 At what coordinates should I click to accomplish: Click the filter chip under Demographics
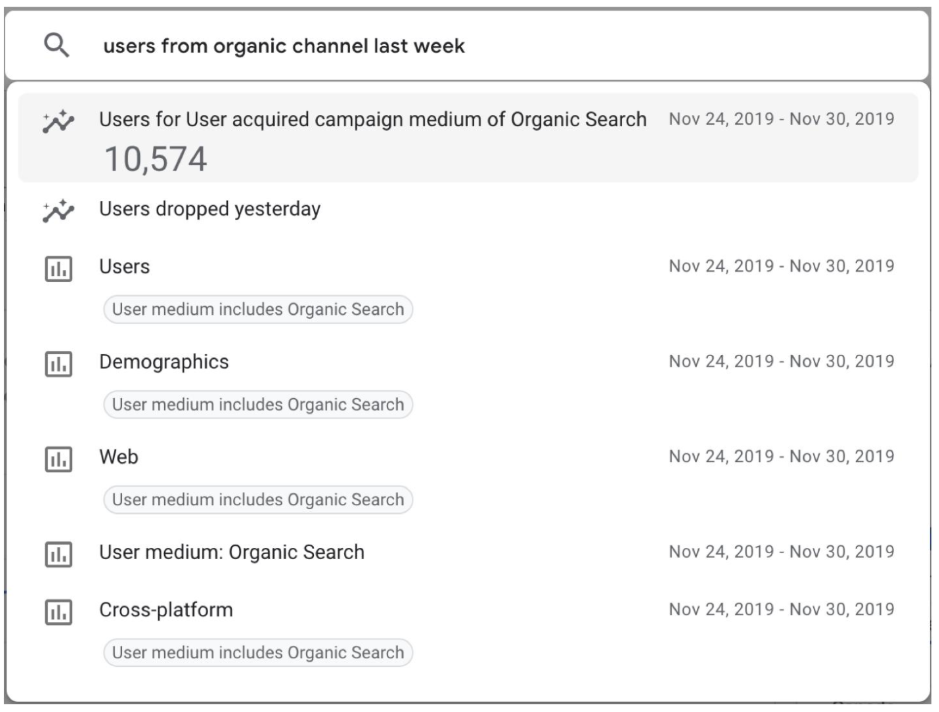tap(258, 405)
